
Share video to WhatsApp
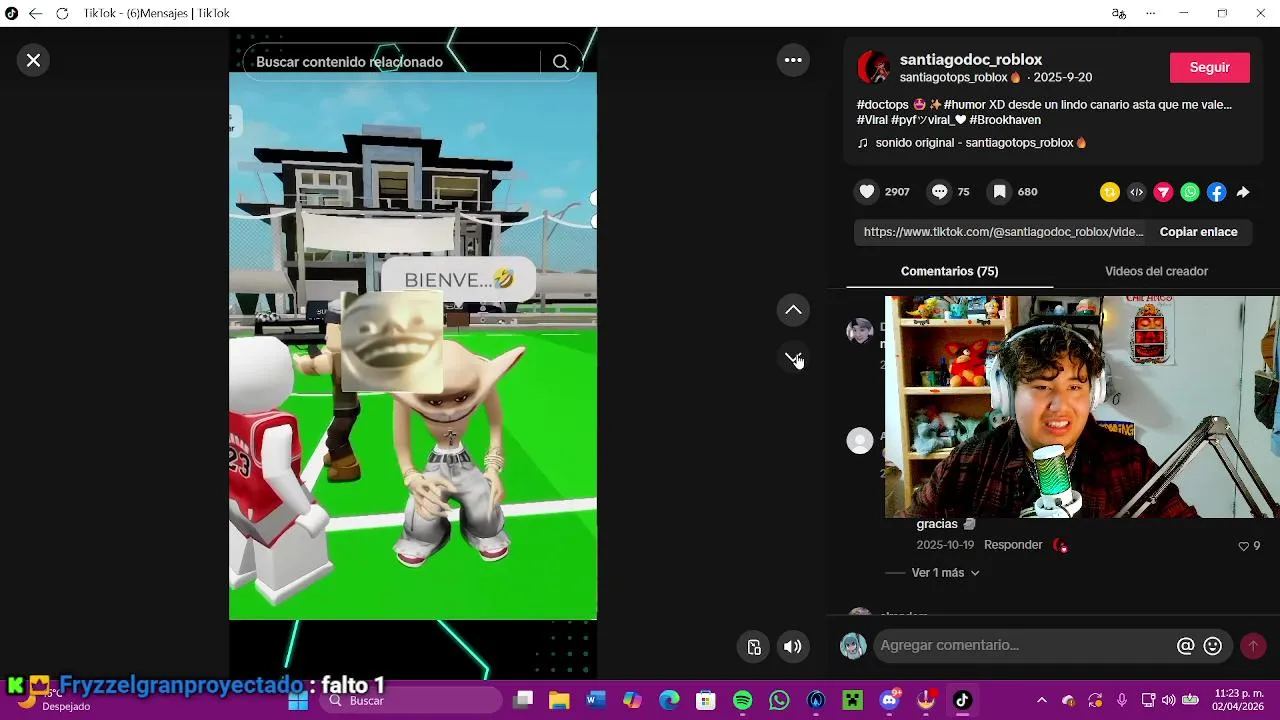click(1190, 192)
